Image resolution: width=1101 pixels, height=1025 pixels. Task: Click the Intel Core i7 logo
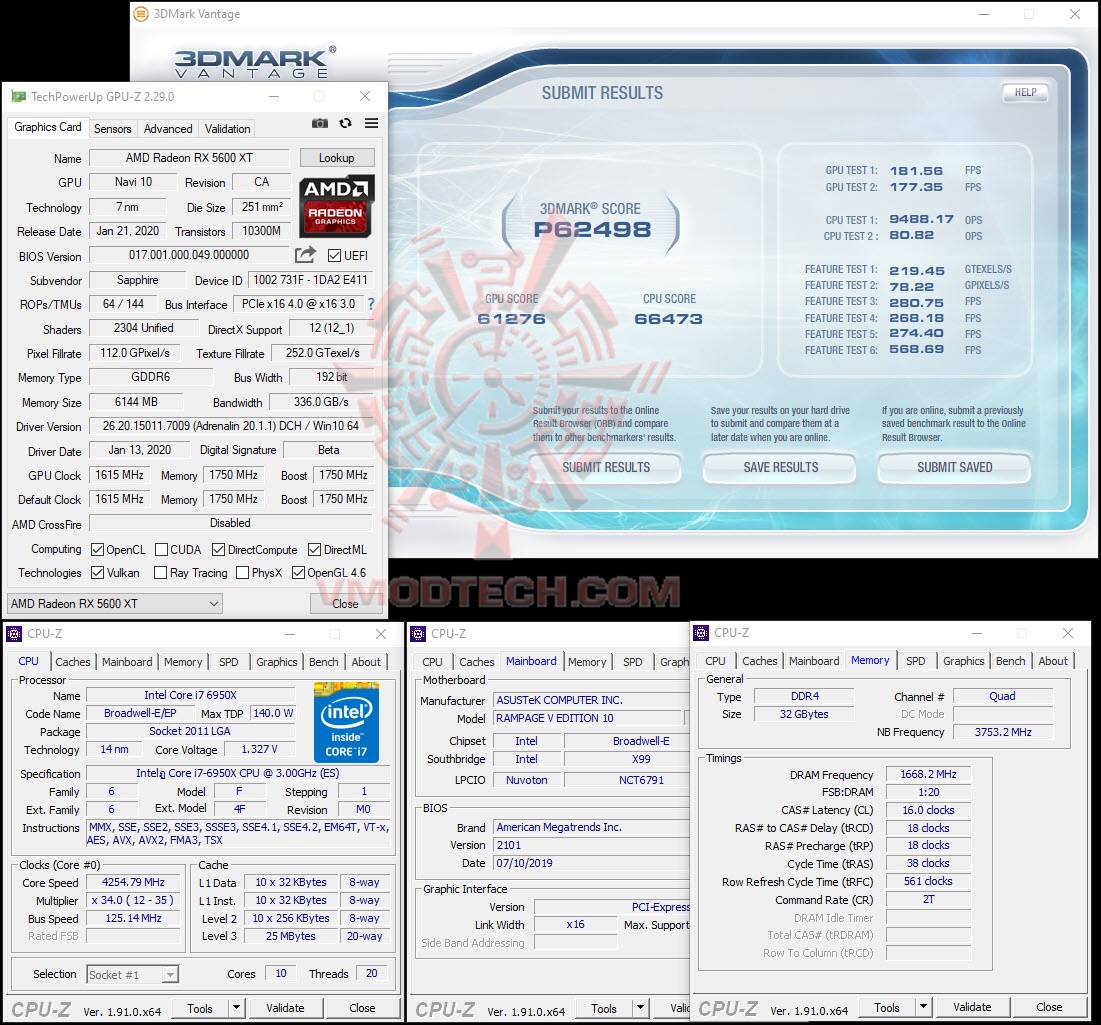346,722
